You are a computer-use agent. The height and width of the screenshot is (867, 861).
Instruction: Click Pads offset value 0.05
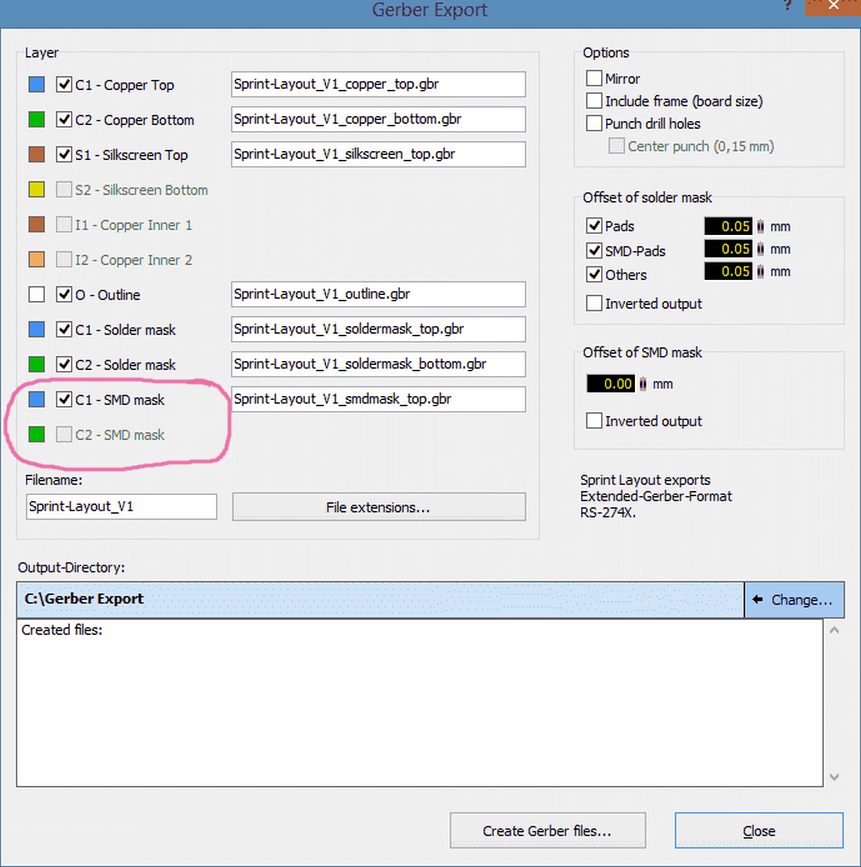728,226
